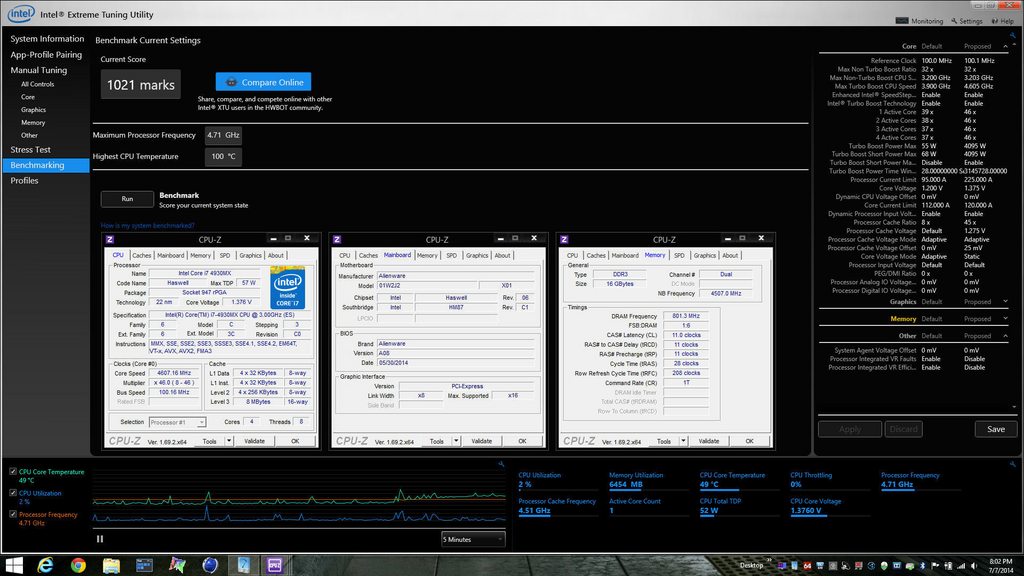This screenshot has width=1024, height=576.
Task: Switch first CPU-Z window to Caches tab
Action: [142, 255]
